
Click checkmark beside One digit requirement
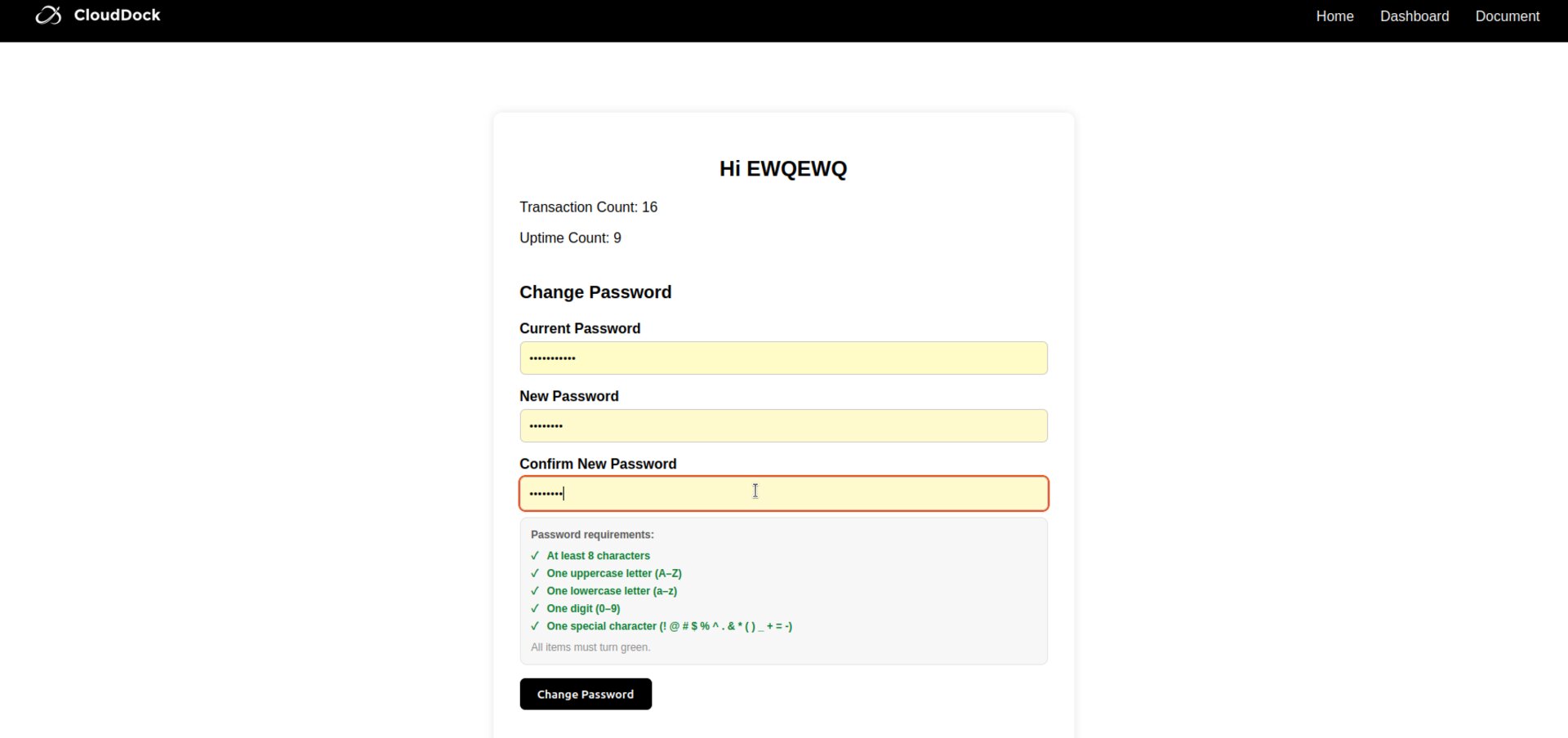pyautogui.click(x=535, y=609)
